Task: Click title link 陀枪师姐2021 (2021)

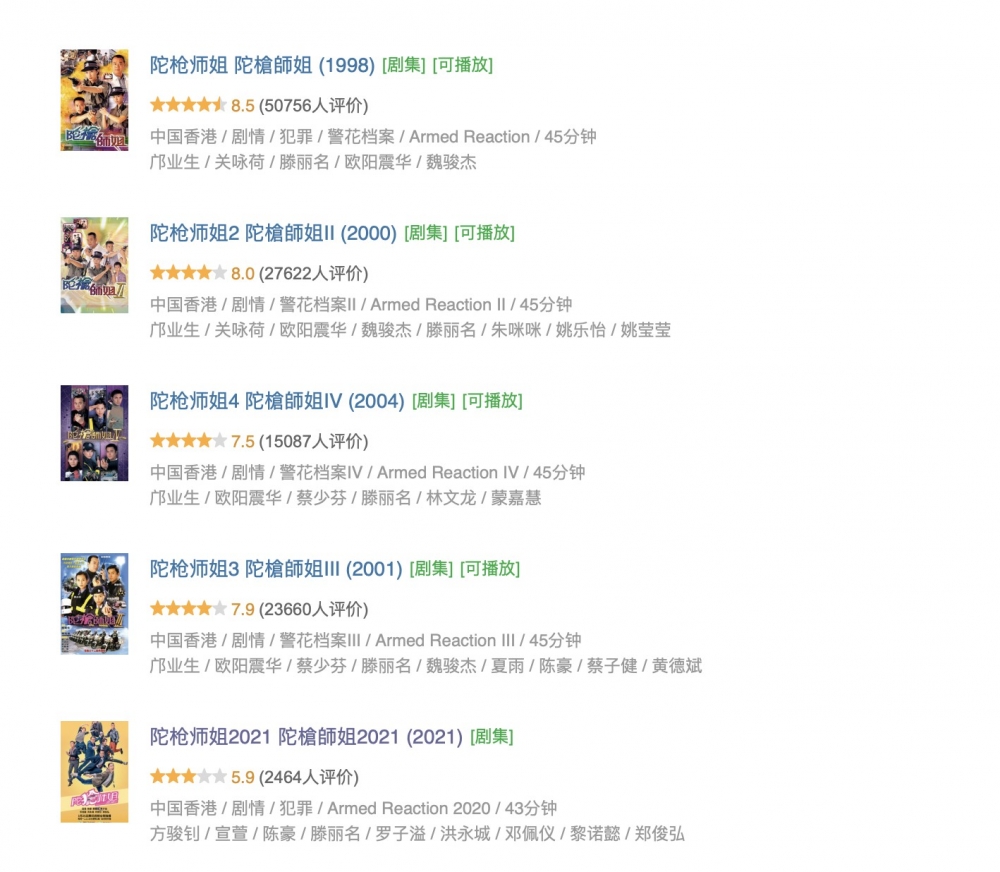Action: point(306,736)
